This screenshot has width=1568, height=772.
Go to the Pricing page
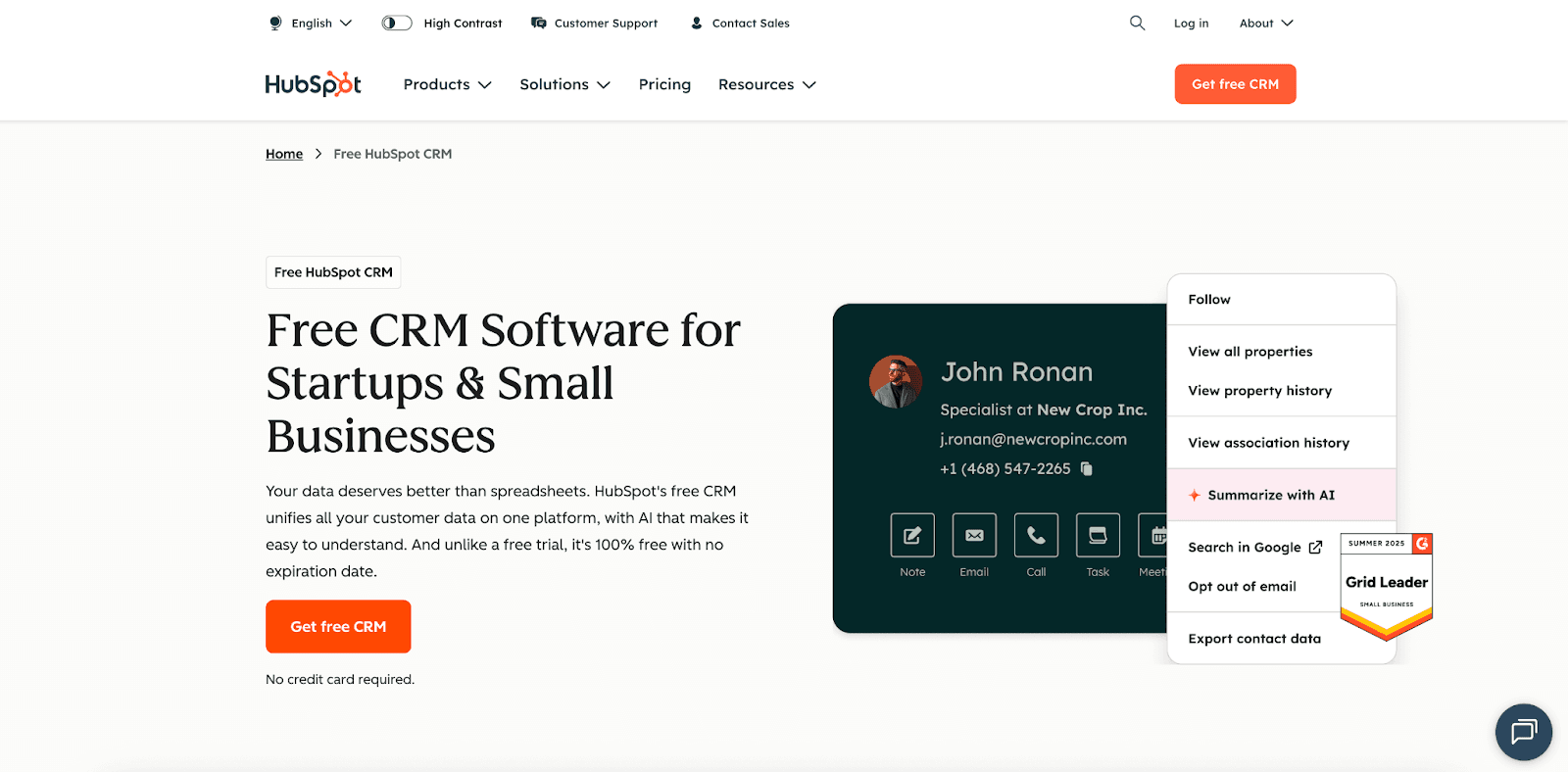[664, 84]
